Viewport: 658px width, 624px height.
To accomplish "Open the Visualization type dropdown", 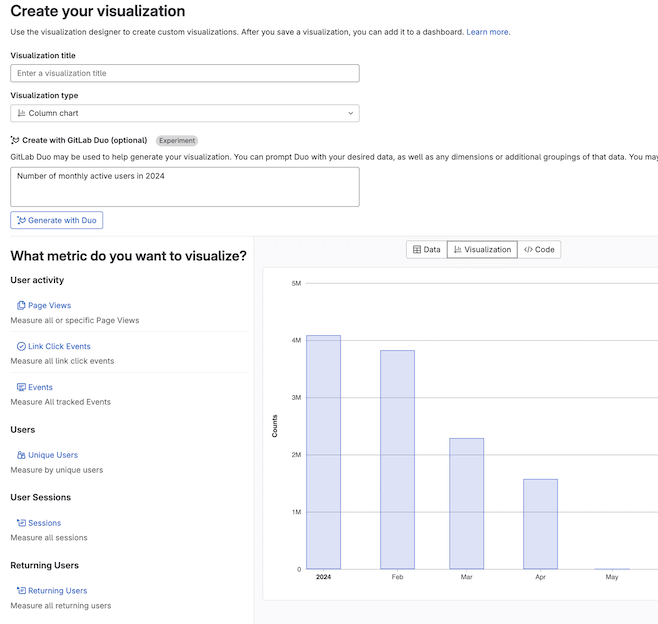I will 185,113.
